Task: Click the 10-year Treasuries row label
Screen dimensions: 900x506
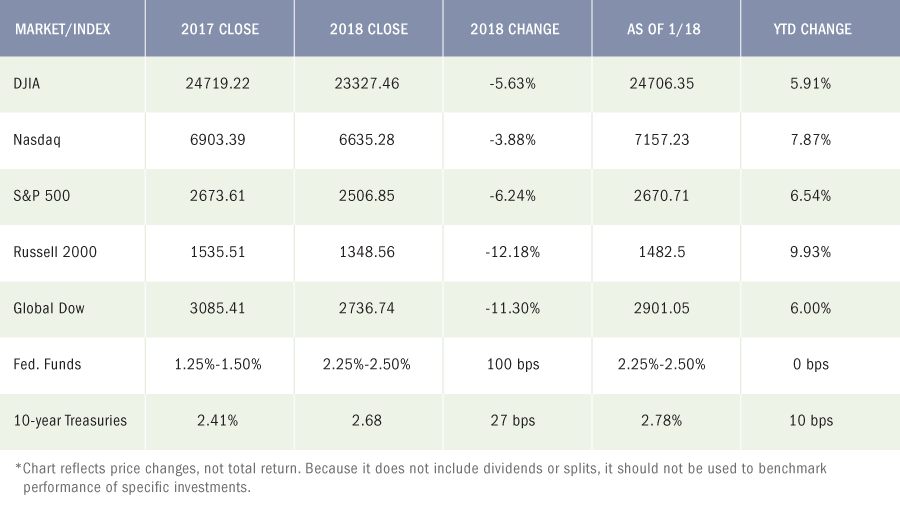Action: click(70, 421)
